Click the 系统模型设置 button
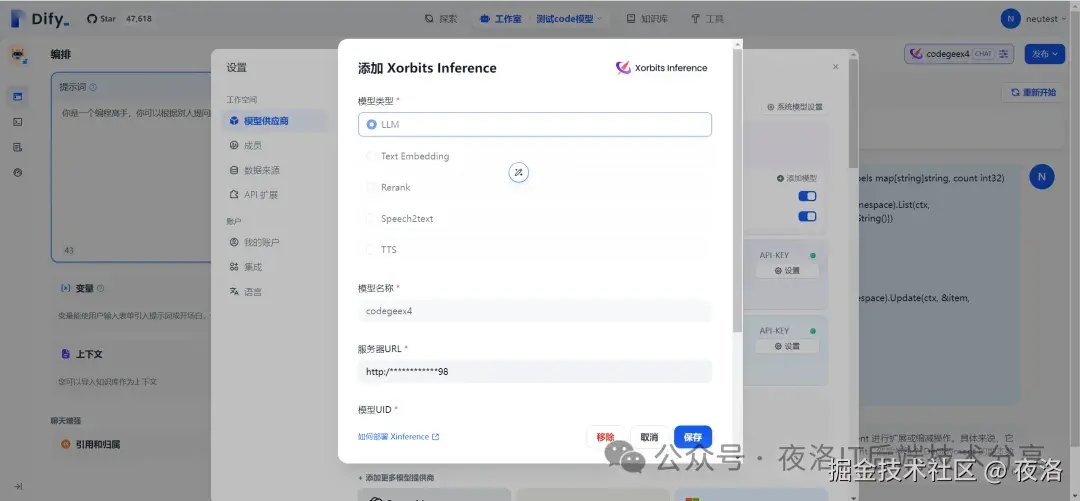The width and height of the screenshot is (1080, 501). [795, 107]
